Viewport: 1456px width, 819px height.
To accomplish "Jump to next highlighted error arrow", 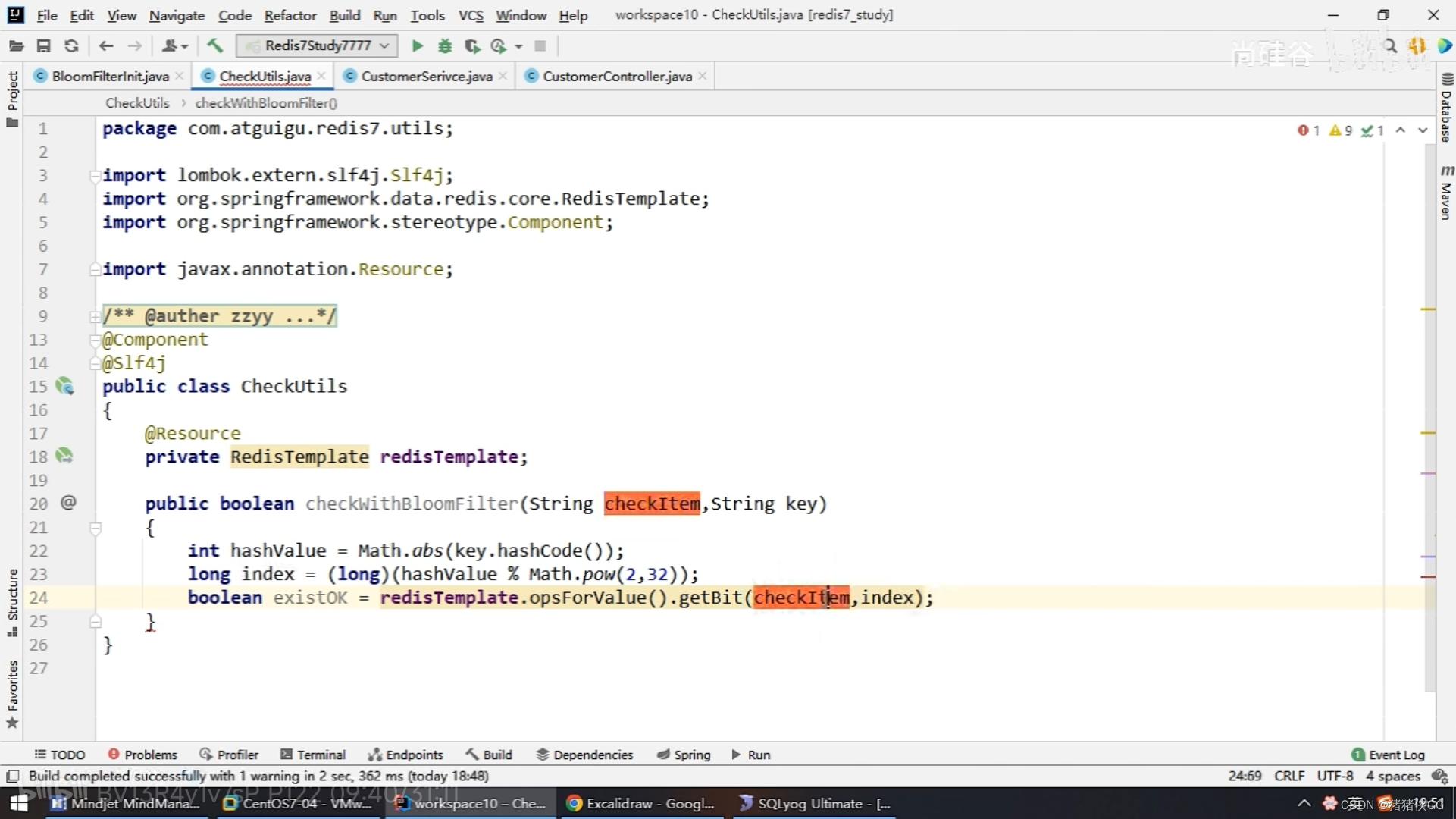I will coord(1423,130).
